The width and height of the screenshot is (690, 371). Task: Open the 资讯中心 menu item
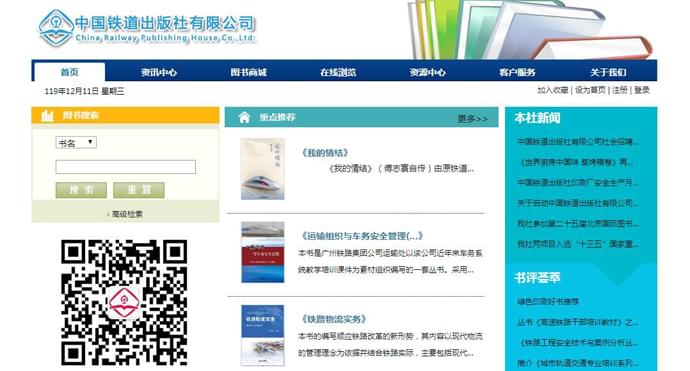click(x=158, y=72)
